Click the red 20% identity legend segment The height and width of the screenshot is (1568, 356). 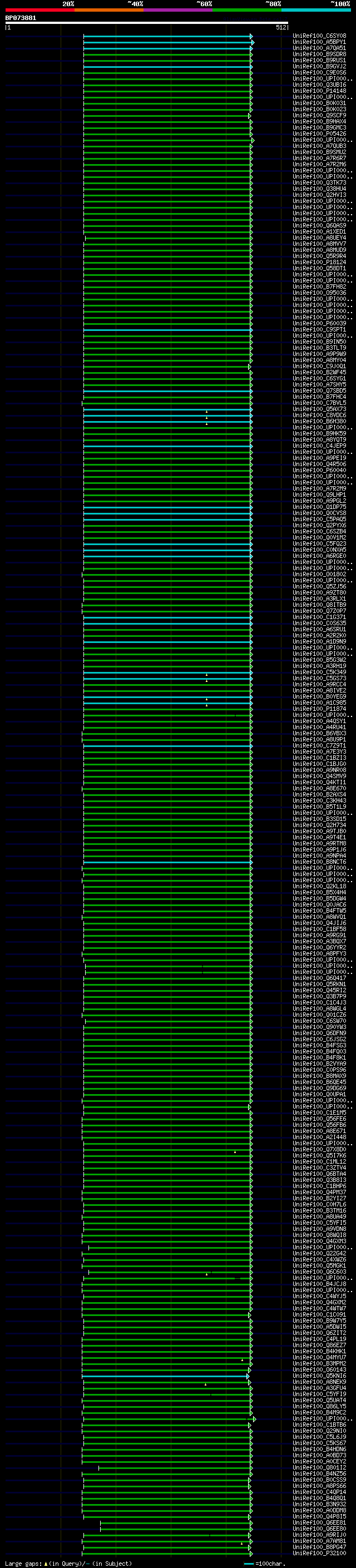point(39,10)
